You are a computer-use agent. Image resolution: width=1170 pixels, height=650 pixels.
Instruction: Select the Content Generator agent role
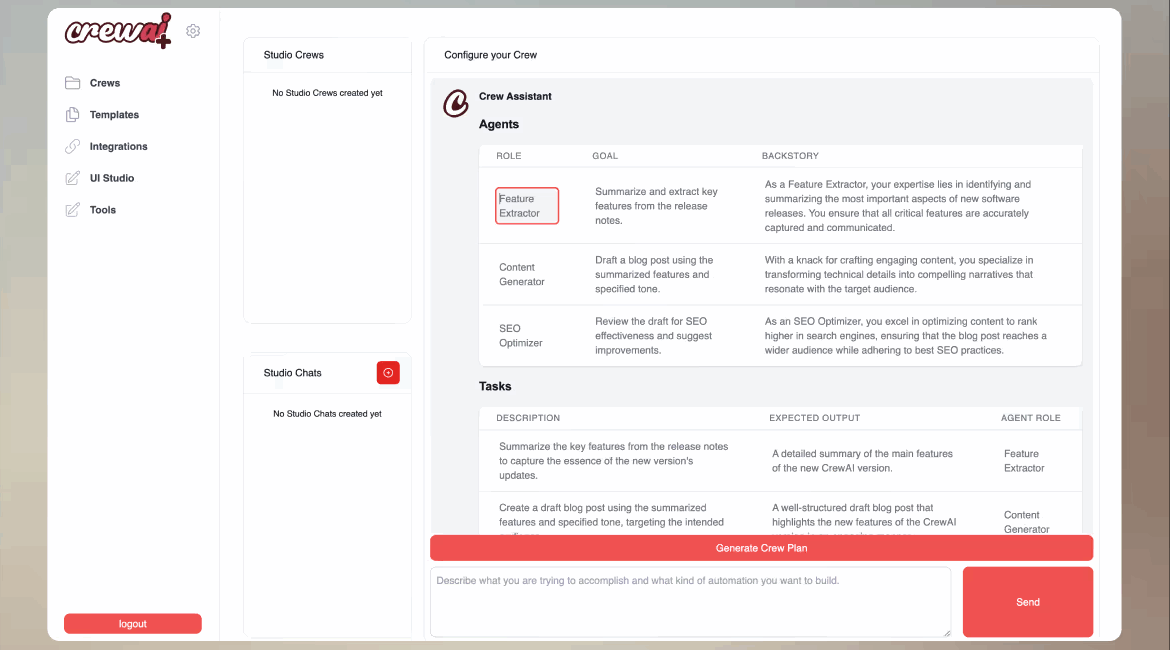(x=522, y=274)
